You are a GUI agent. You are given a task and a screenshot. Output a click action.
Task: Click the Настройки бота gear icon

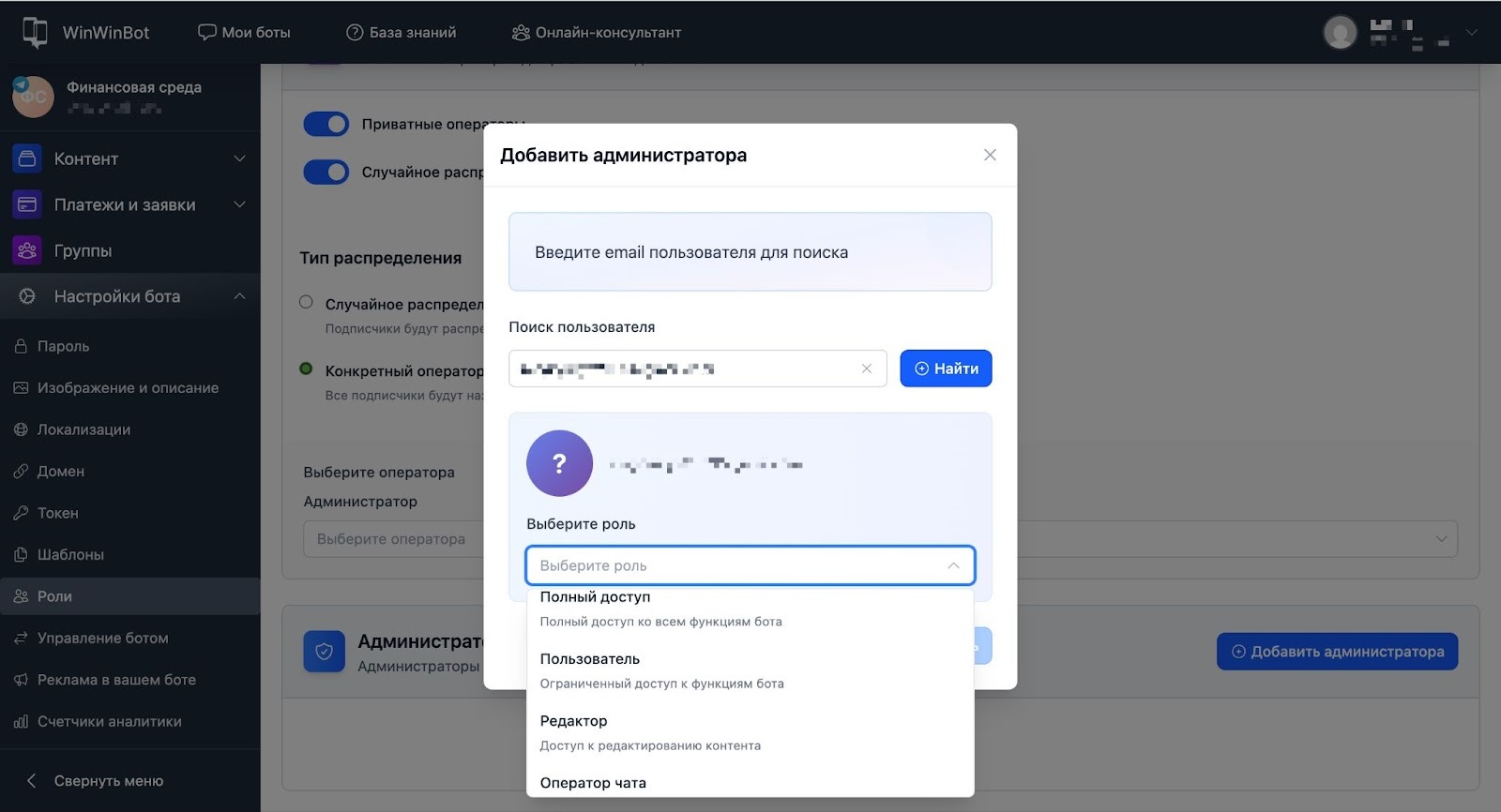point(27,296)
